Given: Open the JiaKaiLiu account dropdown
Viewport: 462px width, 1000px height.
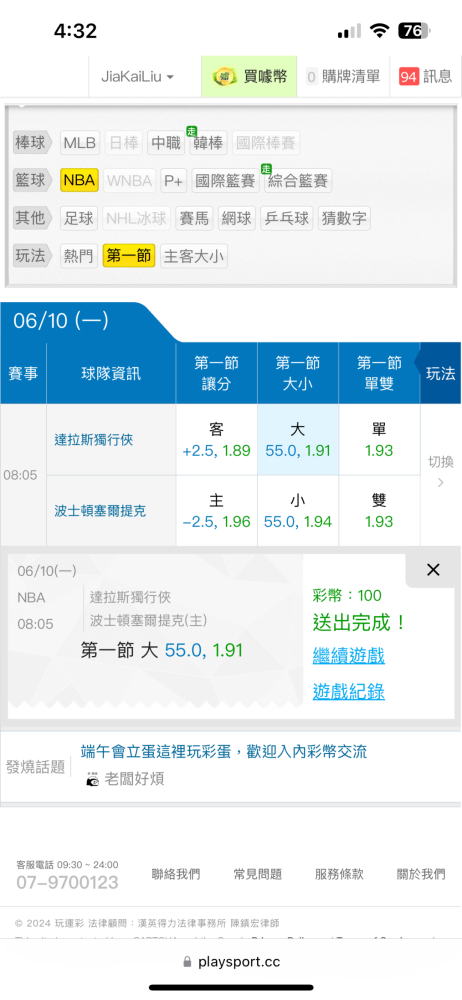Looking at the screenshot, I should pos(137,77).
